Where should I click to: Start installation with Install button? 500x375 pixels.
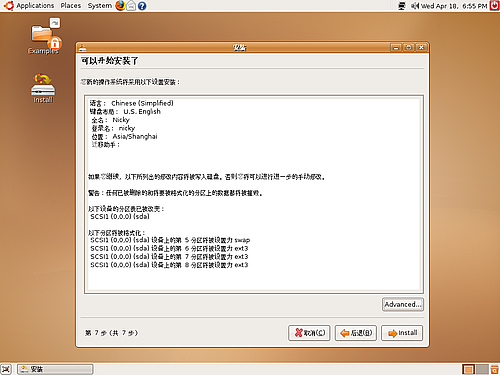[x=402, y=333]
